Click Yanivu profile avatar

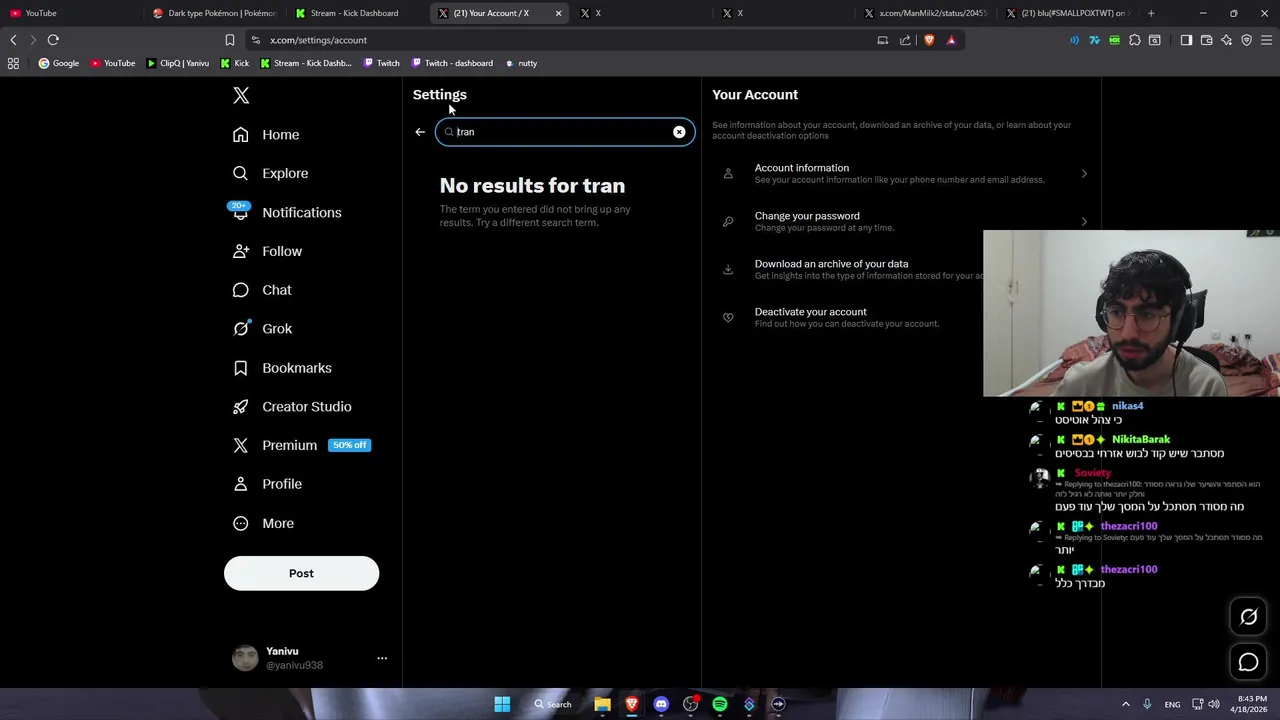(x=245, y=658)
